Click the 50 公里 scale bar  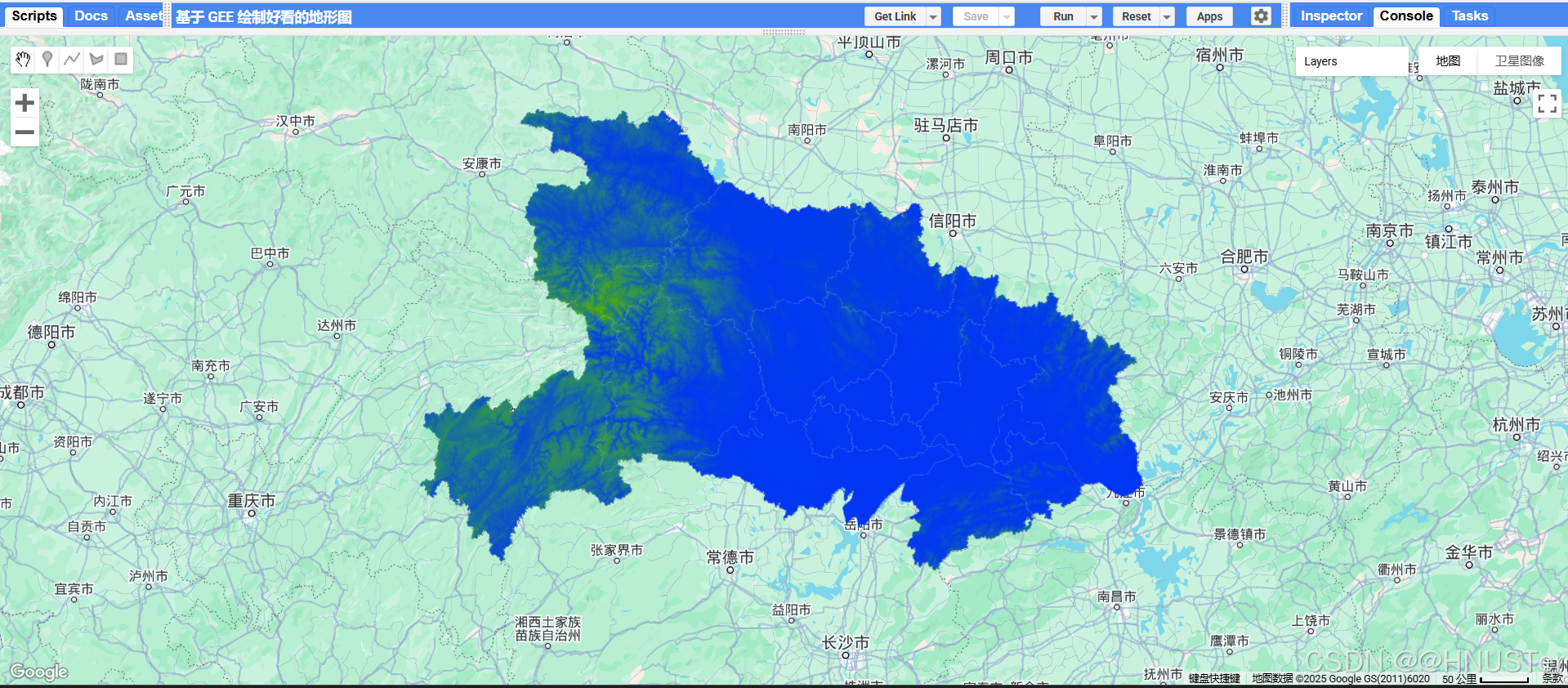click(x=1485, y=679)
